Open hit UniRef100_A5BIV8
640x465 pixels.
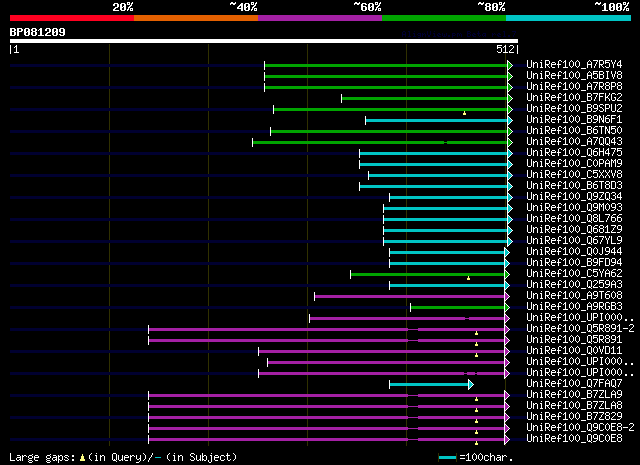[574, 76]
